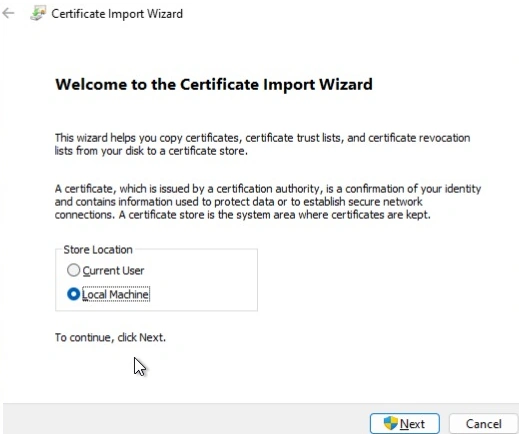
Task: Click the Welcome to the Certificate Import Wizard heading
Action: (x=214, y=84)
